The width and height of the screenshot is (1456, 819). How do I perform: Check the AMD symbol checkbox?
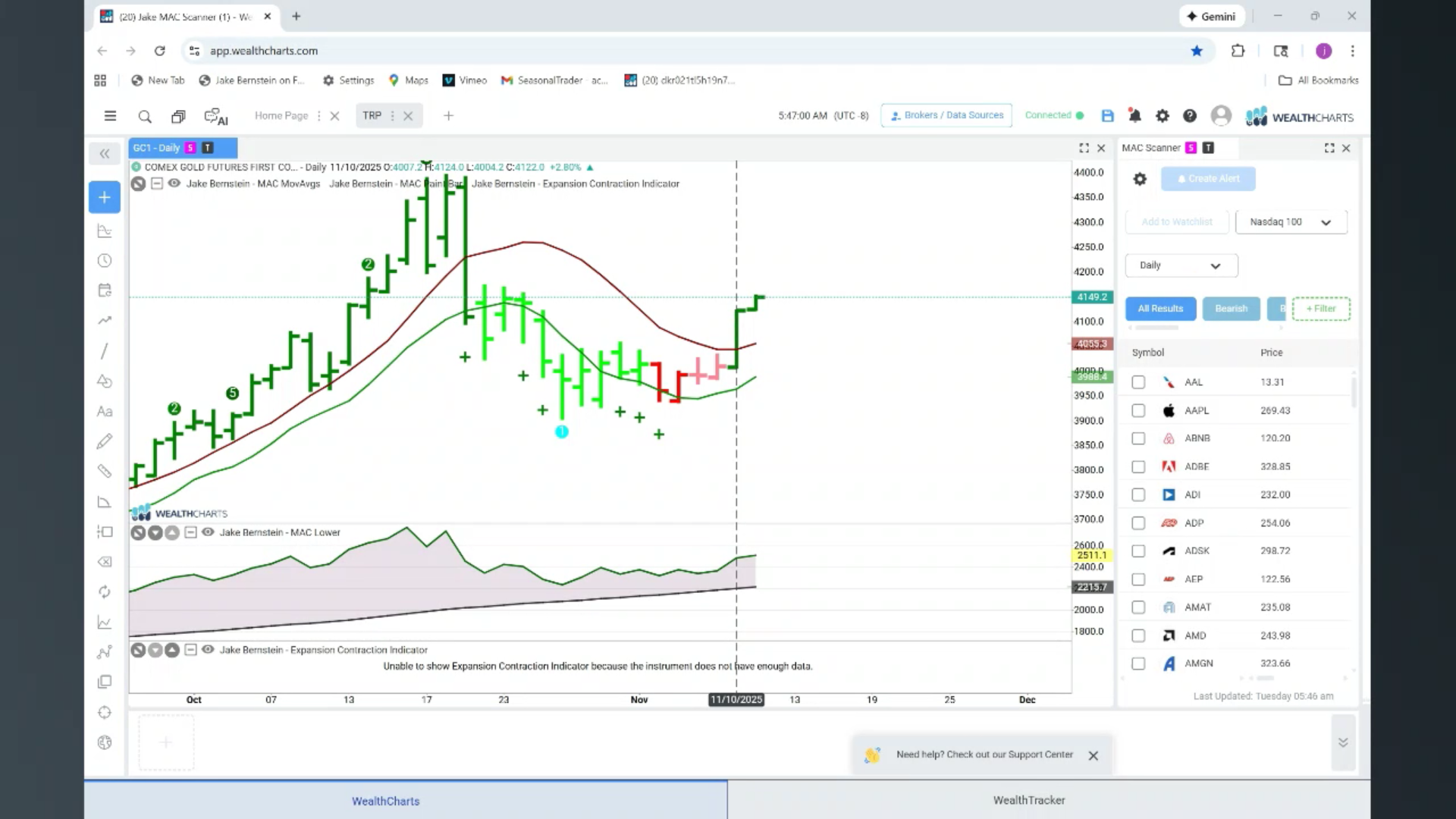(1138, 635)
